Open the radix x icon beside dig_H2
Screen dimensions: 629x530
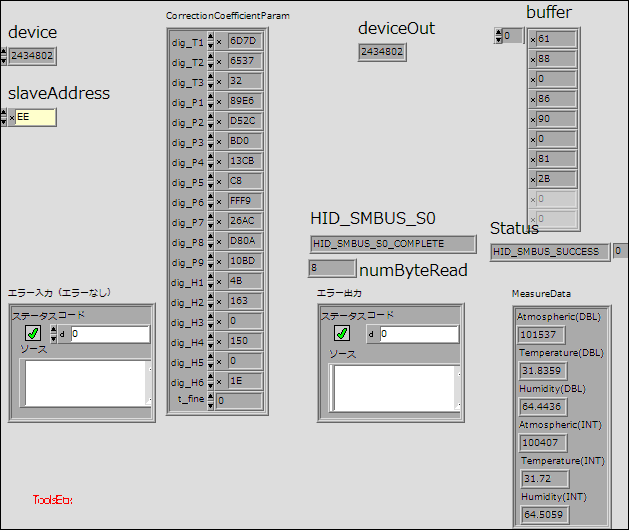[219, 302]
